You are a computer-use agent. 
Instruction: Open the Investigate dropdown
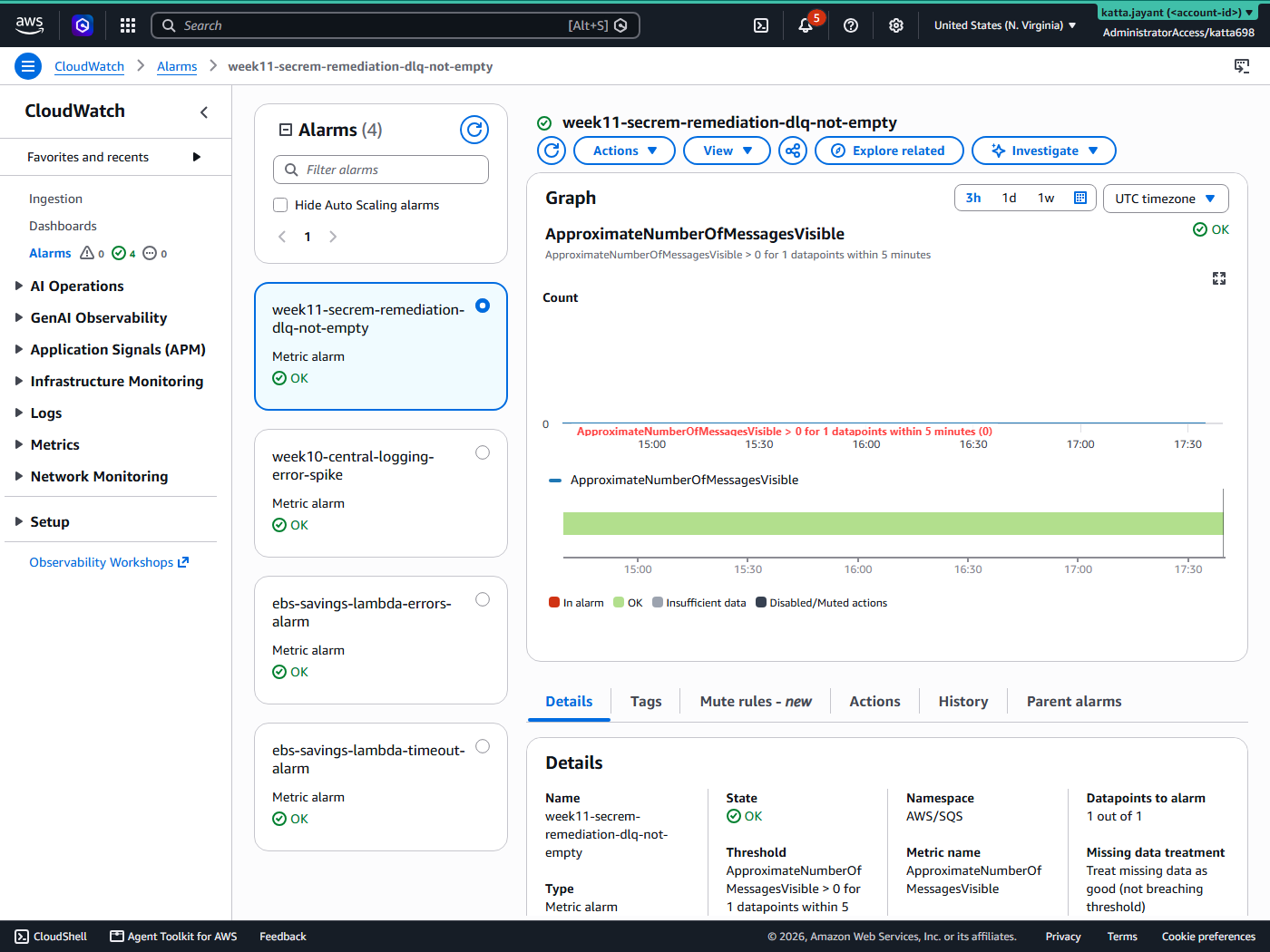tap(1044, 151)
